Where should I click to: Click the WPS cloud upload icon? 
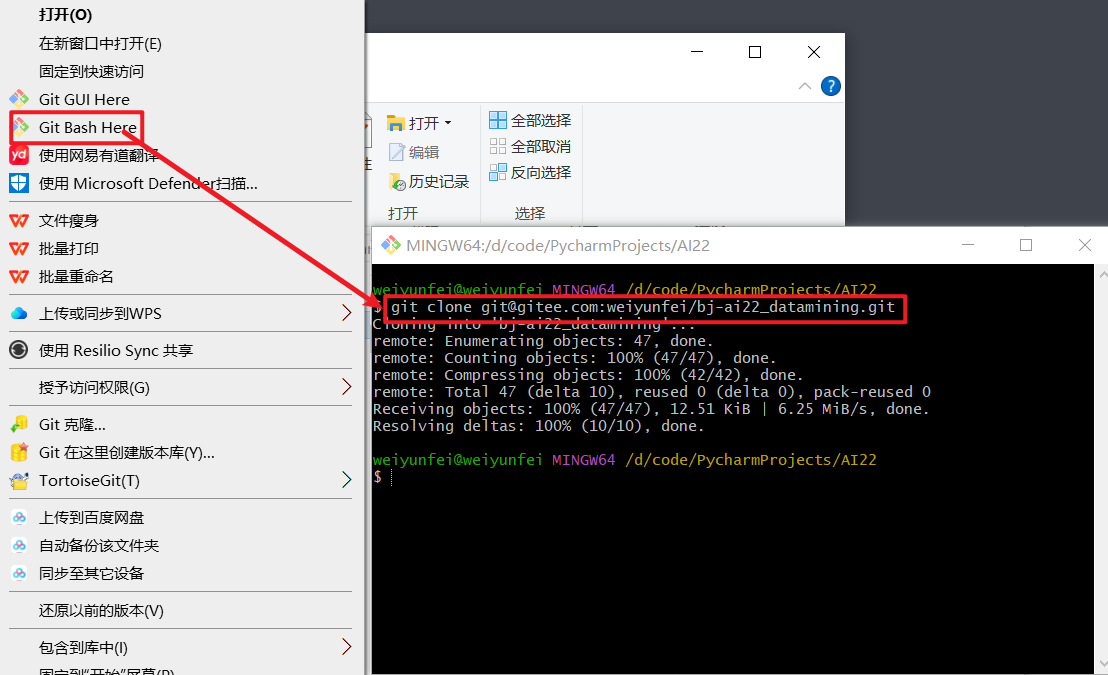[19, 313]
